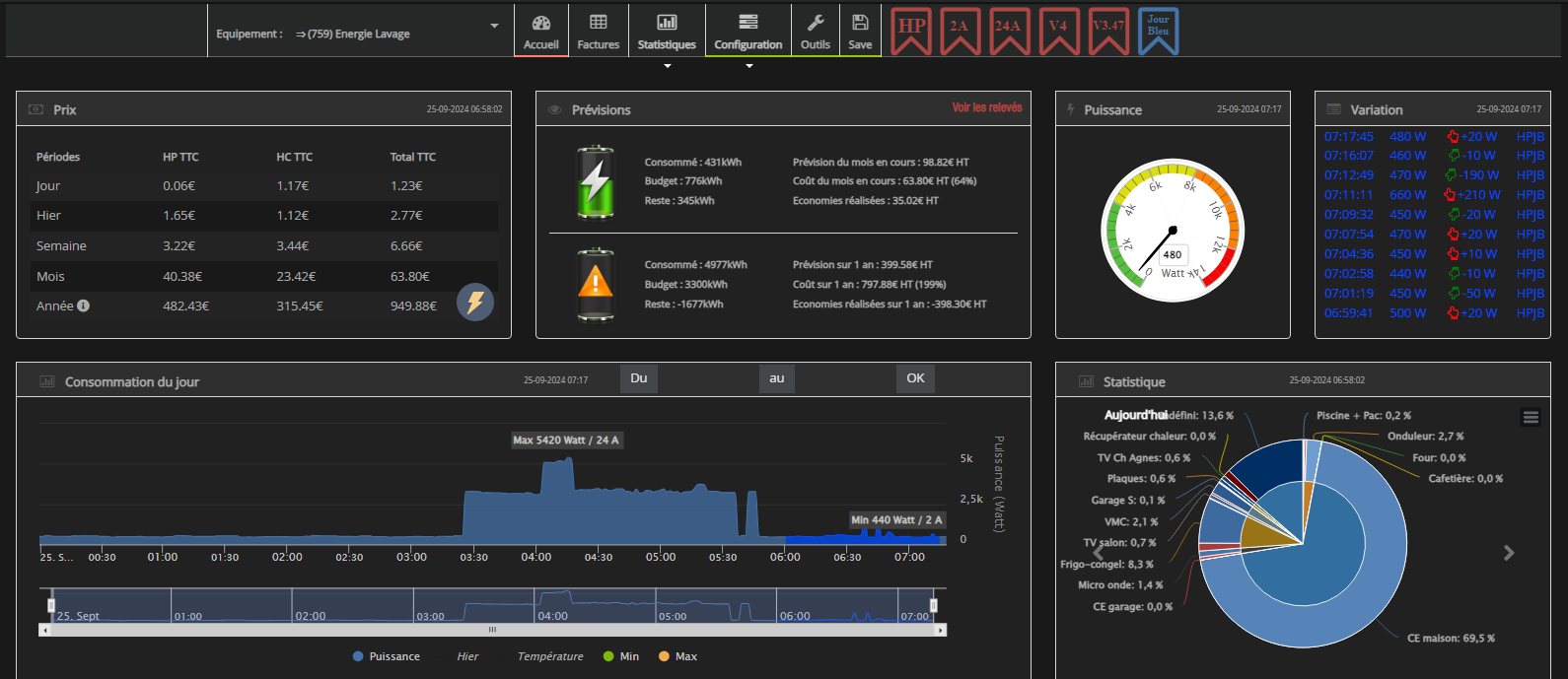Click the info icon next to Année
The height and width of the screenshot is (679, 1568).
[x=84, y=306]
